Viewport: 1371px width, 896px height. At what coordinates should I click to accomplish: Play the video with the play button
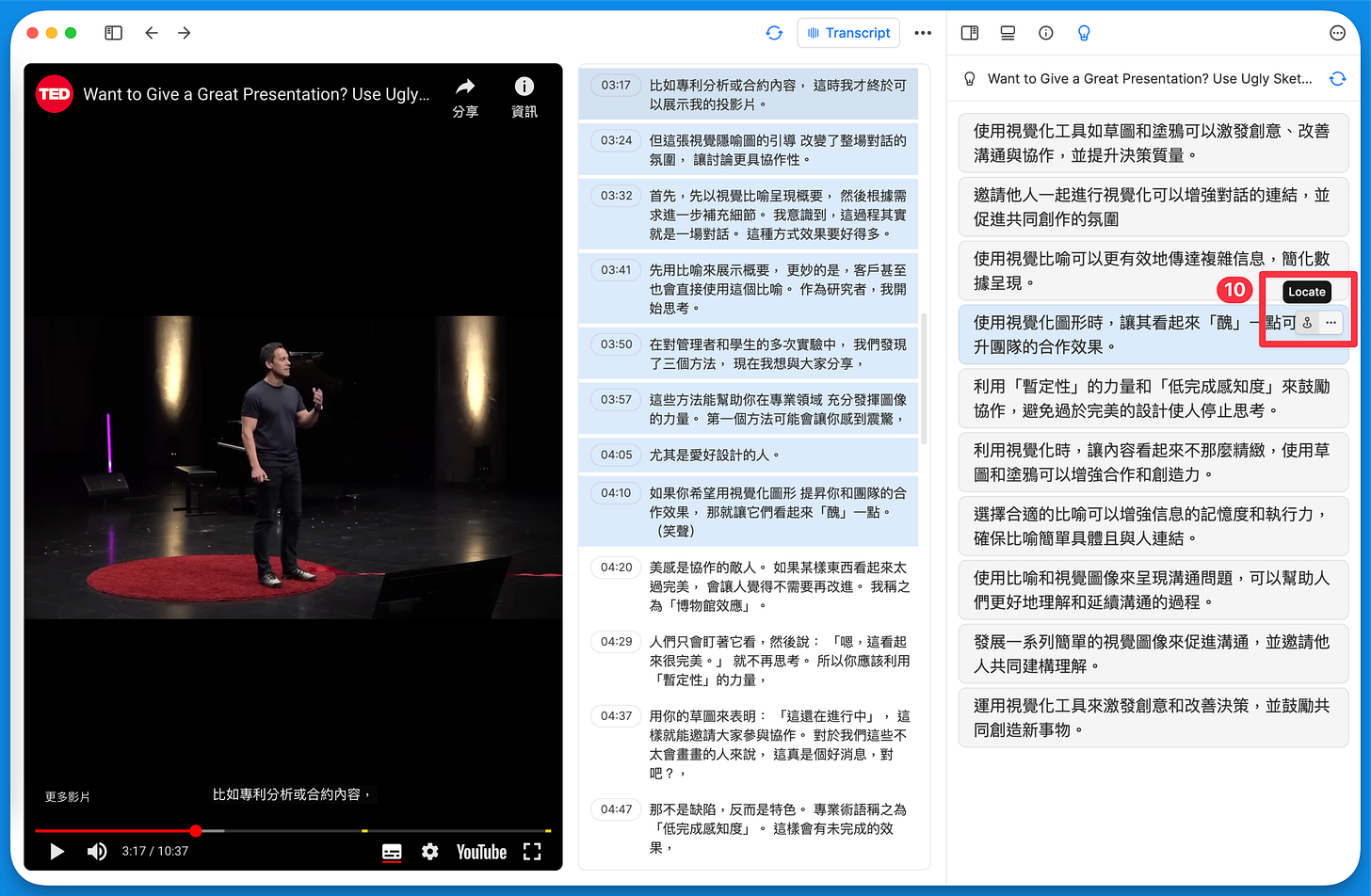[56, 852]
